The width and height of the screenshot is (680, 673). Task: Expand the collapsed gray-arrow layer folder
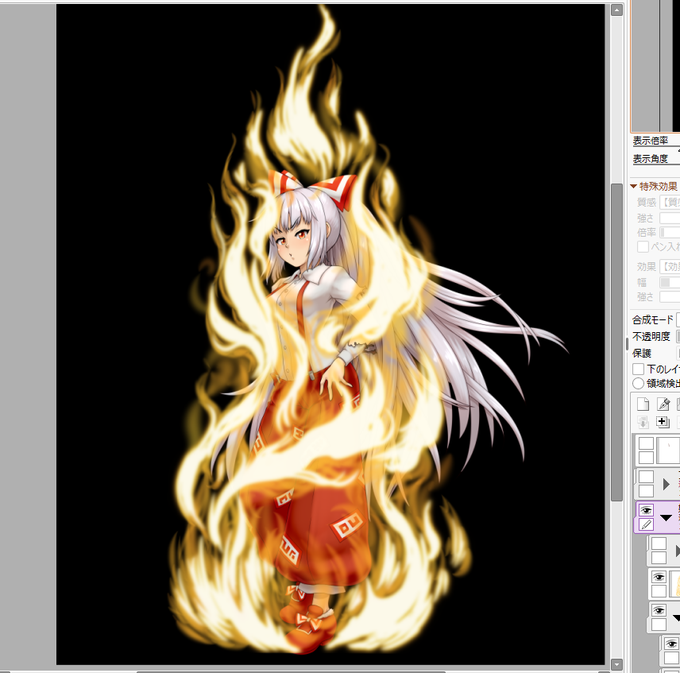pyautogui.click(x=666, y=484)
